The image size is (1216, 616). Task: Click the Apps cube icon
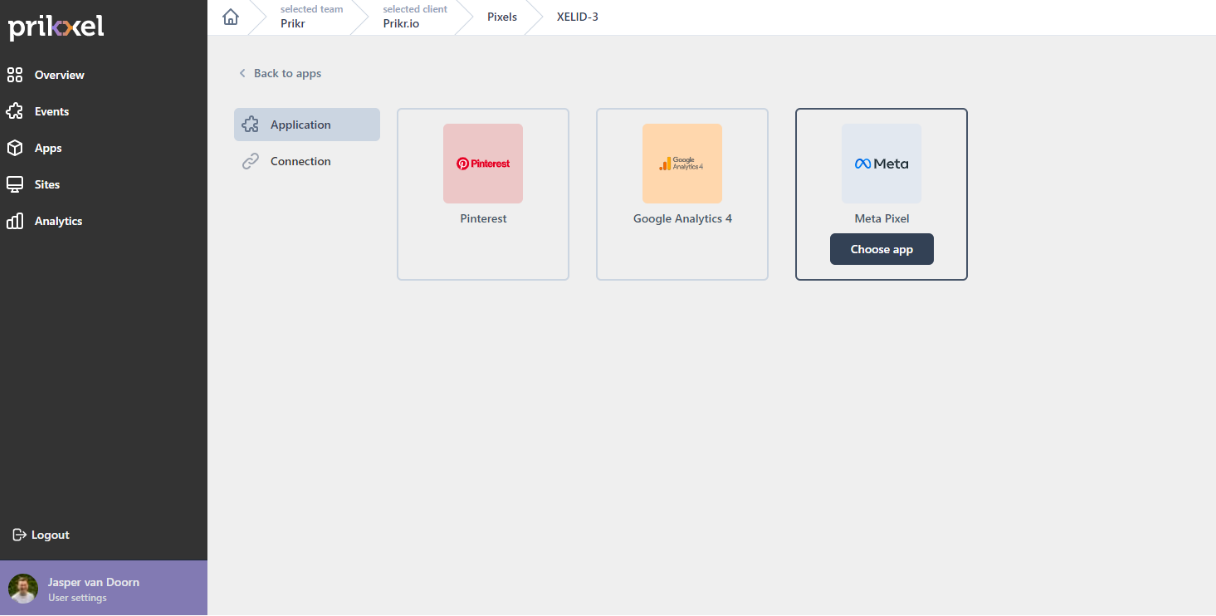click(15, 148)
